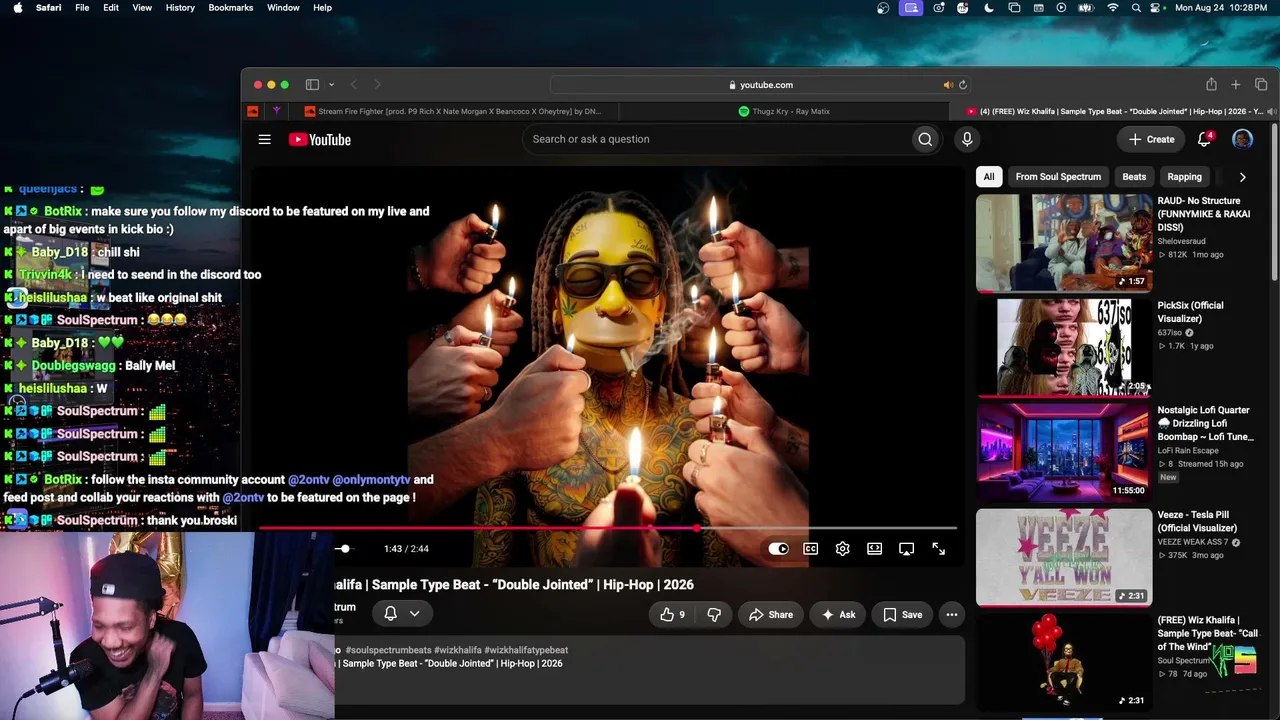Toggle closed captions on the video
1280x720 pixels.
tap(810, 548)
